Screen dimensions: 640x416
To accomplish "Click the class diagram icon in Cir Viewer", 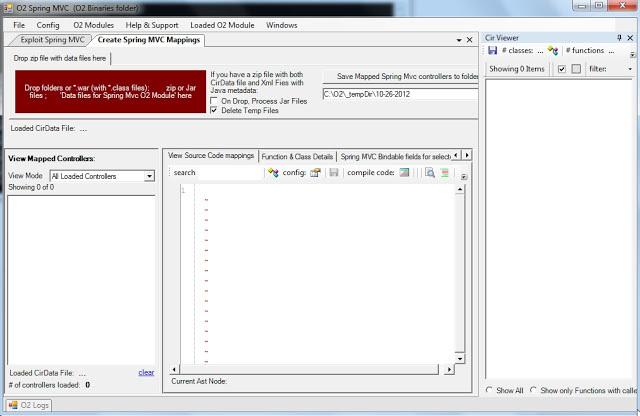I will (x=552, y=49).
